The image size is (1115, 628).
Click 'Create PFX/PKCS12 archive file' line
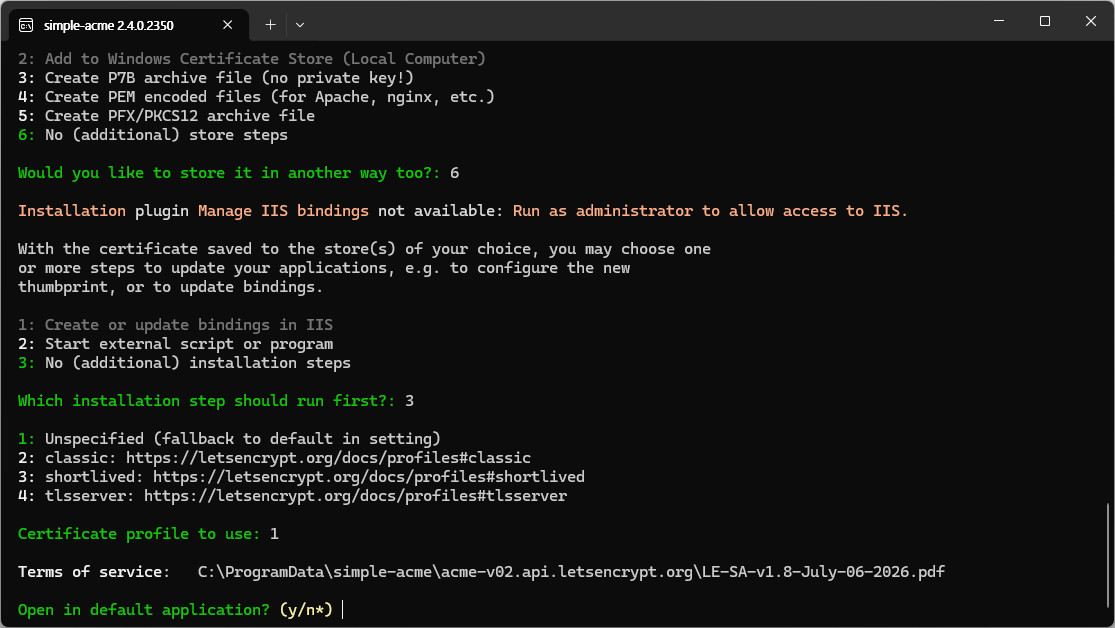pos(166,116)
